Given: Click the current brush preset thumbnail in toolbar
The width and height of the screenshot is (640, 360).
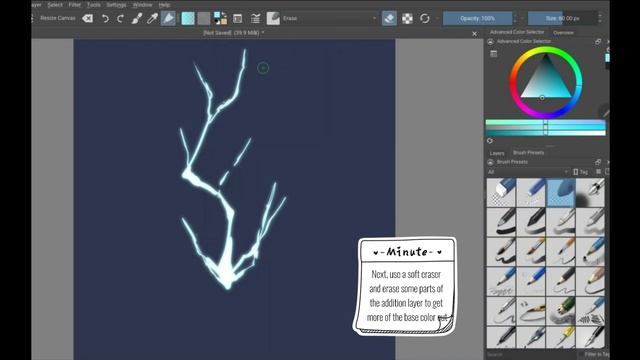Looking at the screenshot, I should [x=273, y=18].
